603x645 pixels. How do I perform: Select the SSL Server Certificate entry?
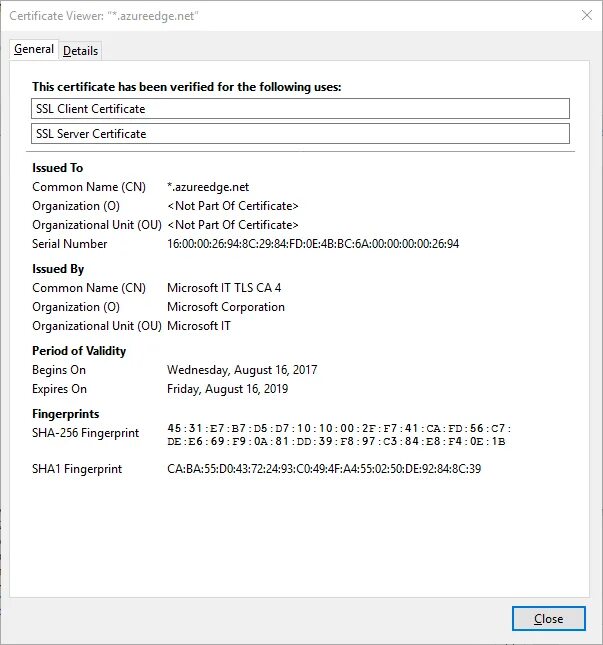[x=300, y=134]
